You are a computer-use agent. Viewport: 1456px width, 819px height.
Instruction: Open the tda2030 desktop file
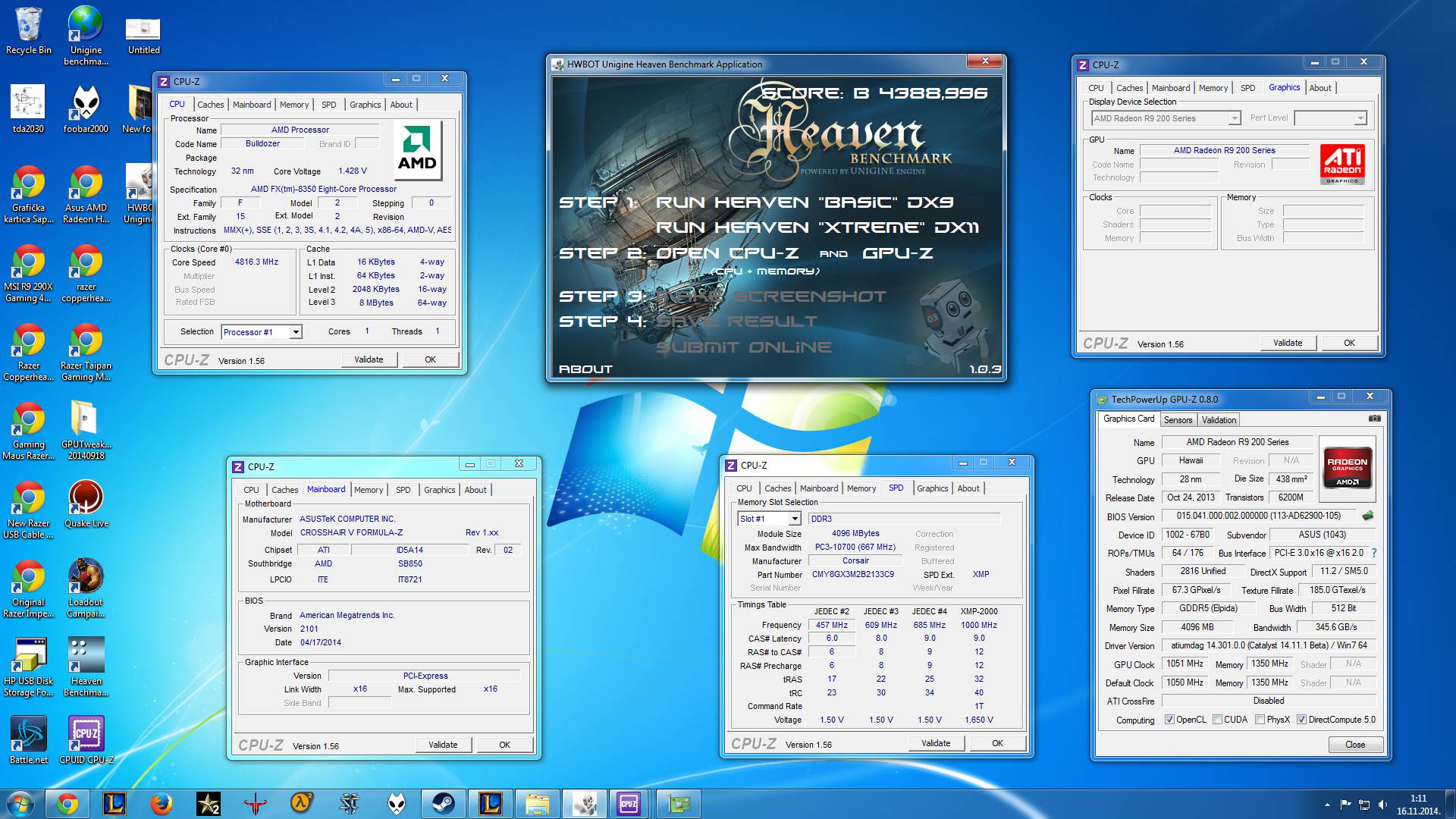coord(28,108)
